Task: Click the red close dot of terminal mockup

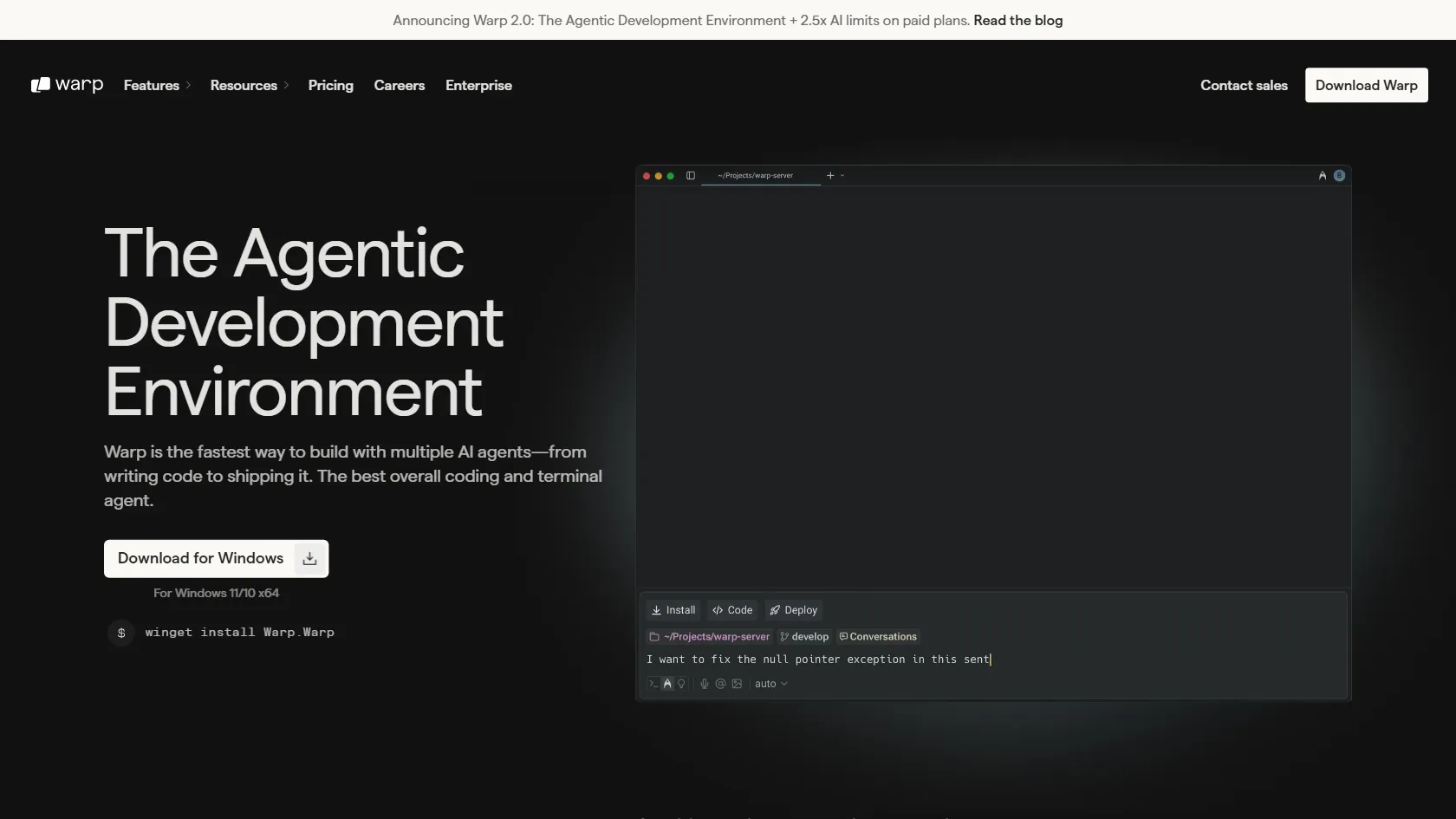Action: pos(647,176)
